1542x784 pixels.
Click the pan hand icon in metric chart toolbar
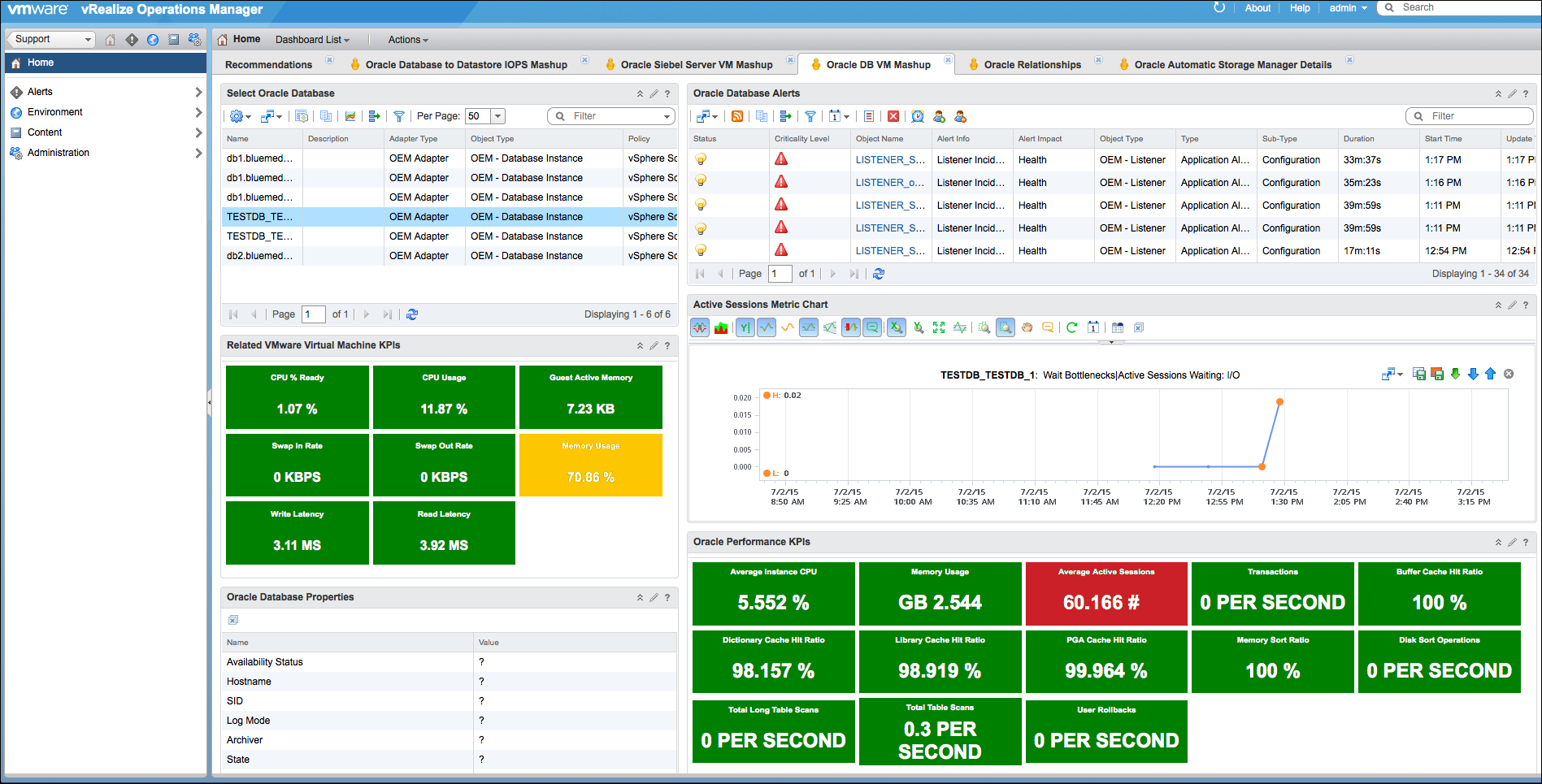click(1027, 327)
